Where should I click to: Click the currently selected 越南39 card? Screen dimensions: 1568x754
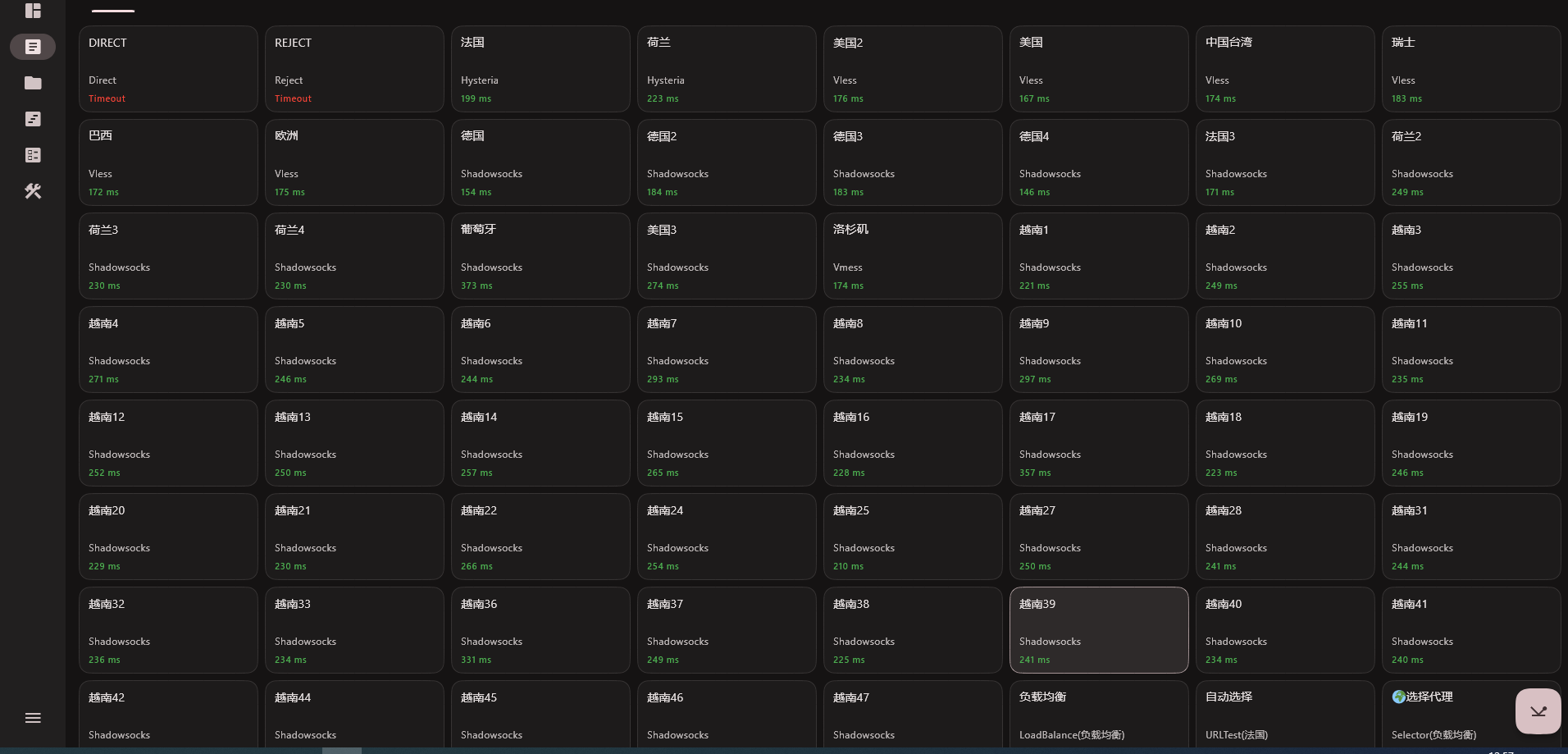pyautogui.click(x=1099, y=630)
